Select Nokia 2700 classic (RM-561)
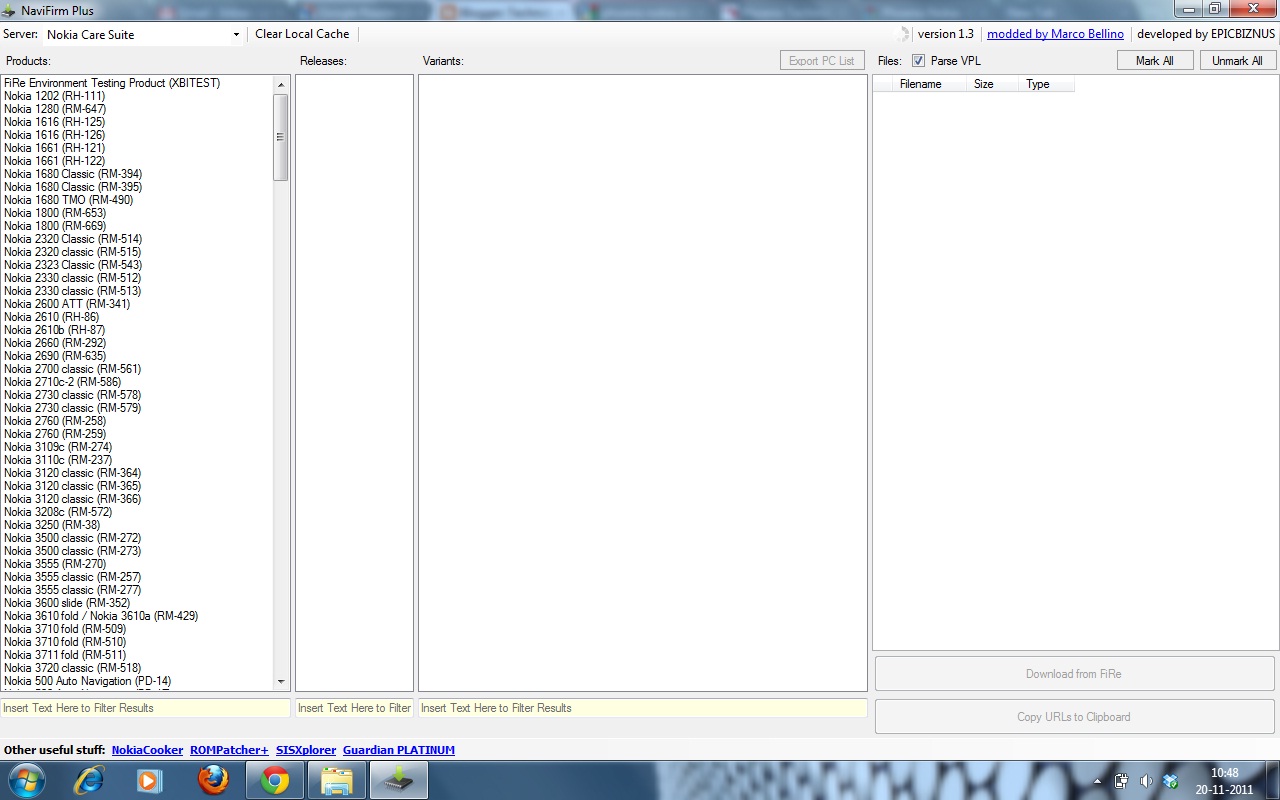This screenshot has height=800, width=1280. 72,369
